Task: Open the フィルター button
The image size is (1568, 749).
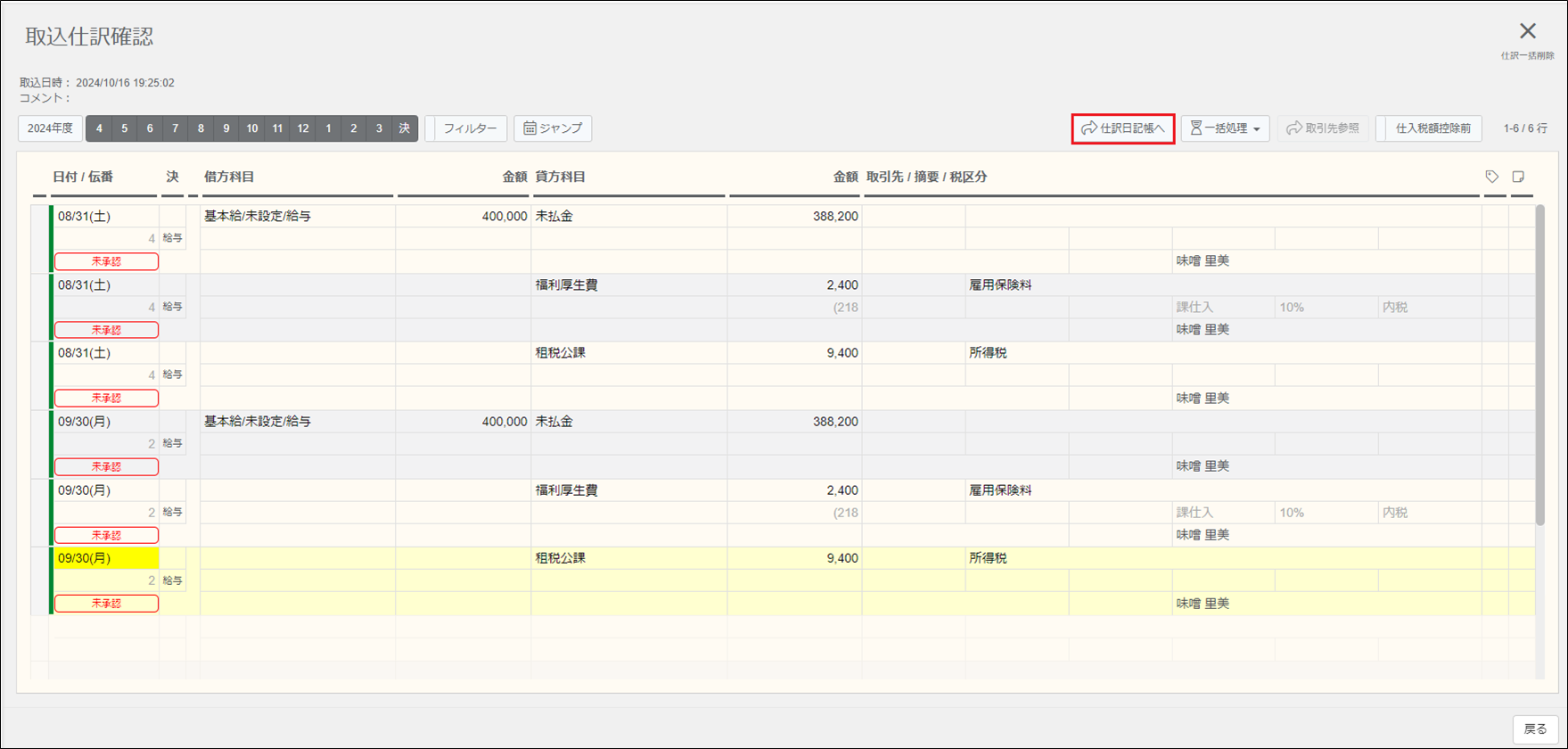Action: click(x=466, y=128)
